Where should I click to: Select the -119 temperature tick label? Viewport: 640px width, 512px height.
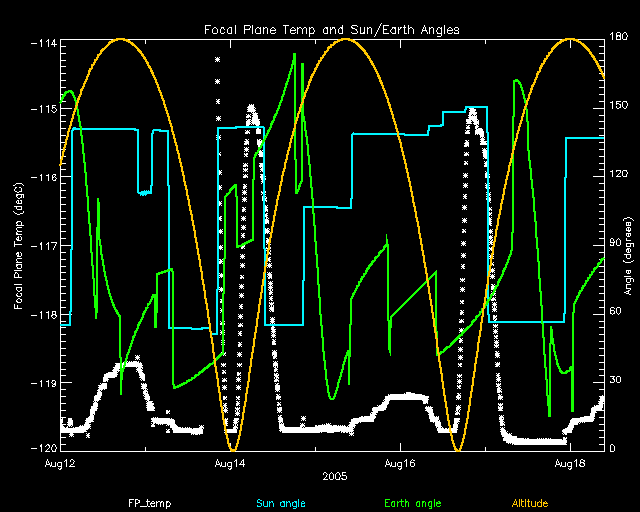(44, 382)
